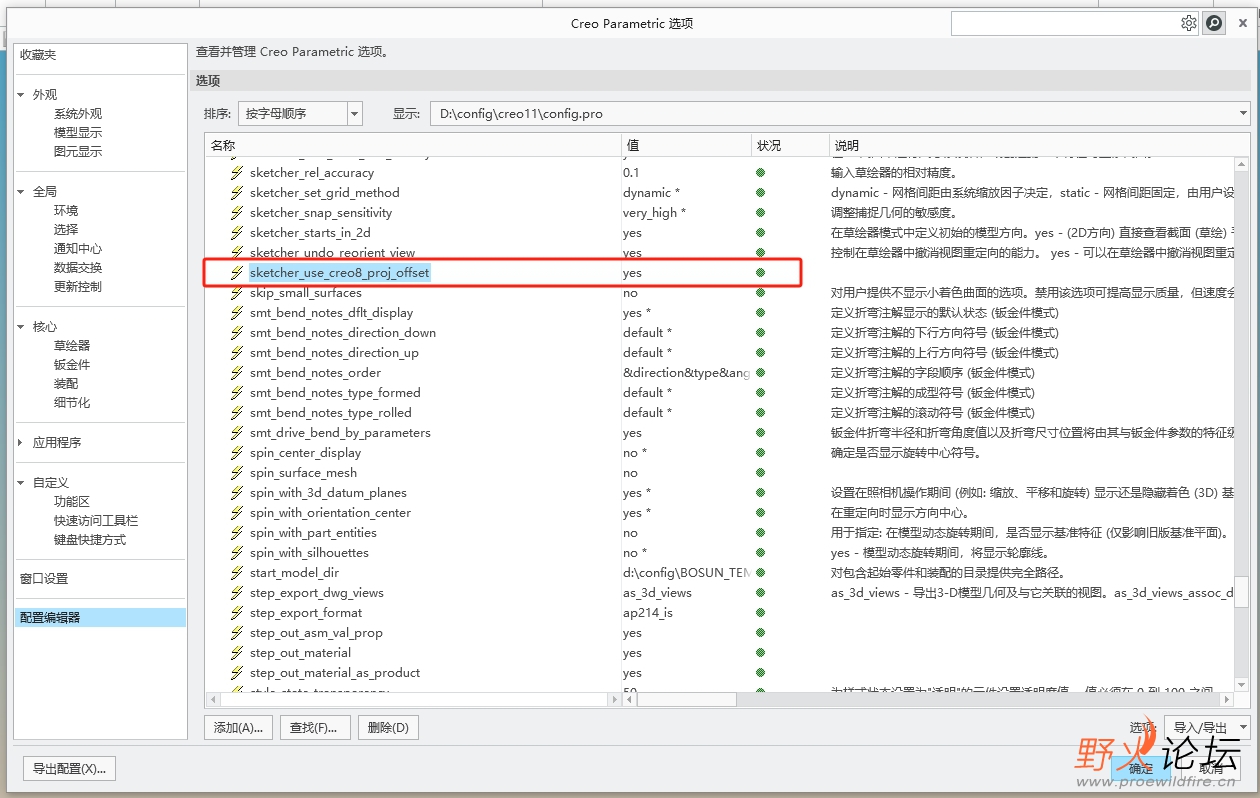Click the 说明 column header
The image size is (1260, 798).
coord(1039,146)
